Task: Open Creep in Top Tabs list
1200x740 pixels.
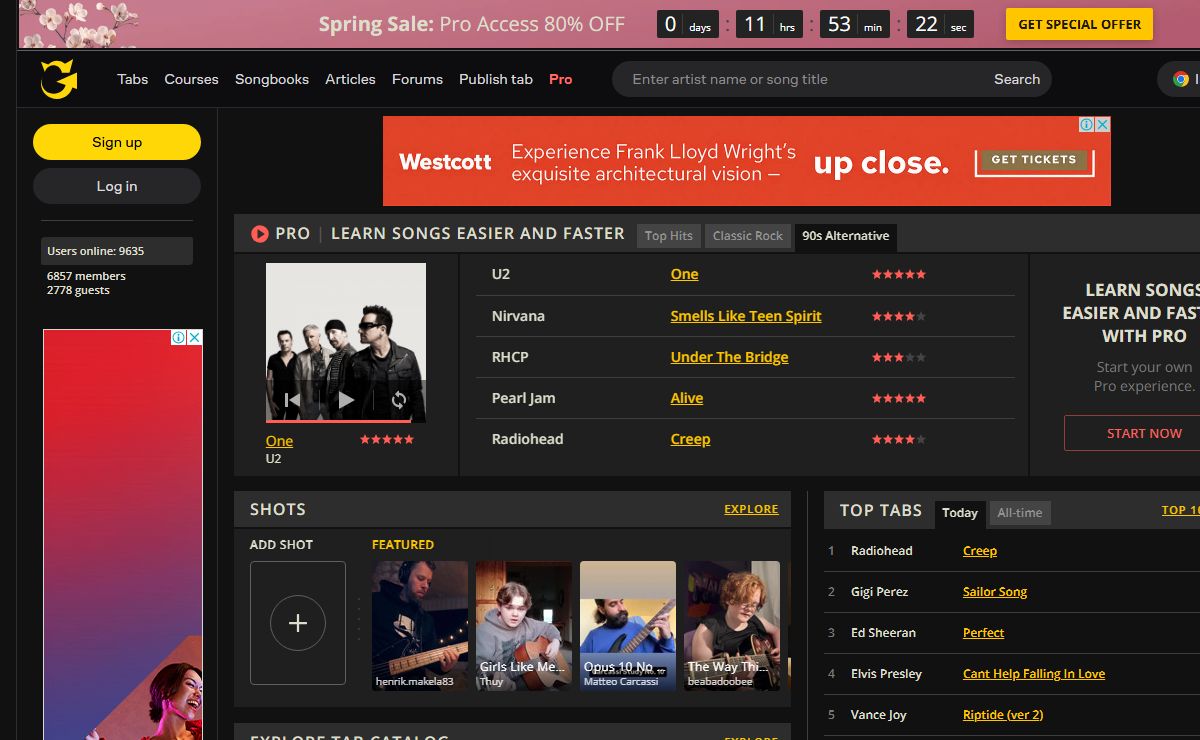Action: (x=980, y=551)
